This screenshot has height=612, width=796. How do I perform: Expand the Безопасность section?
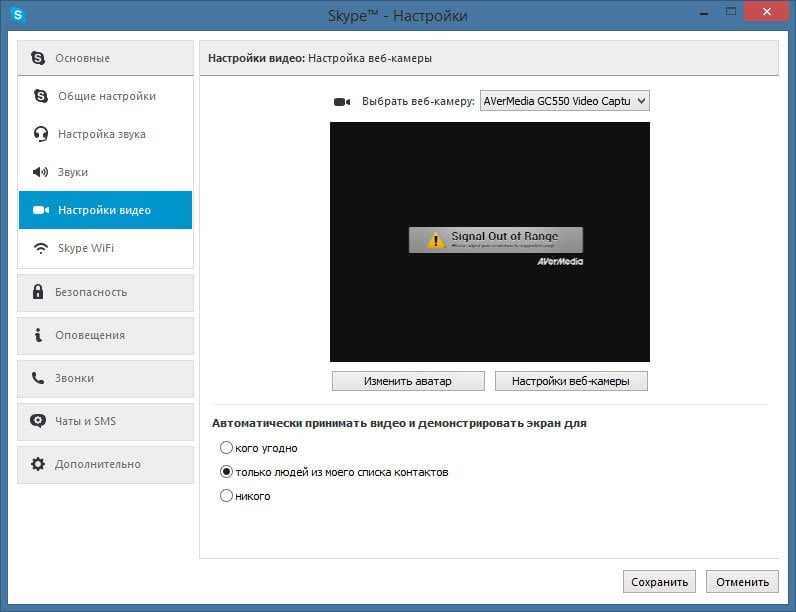tap(106, 292)
